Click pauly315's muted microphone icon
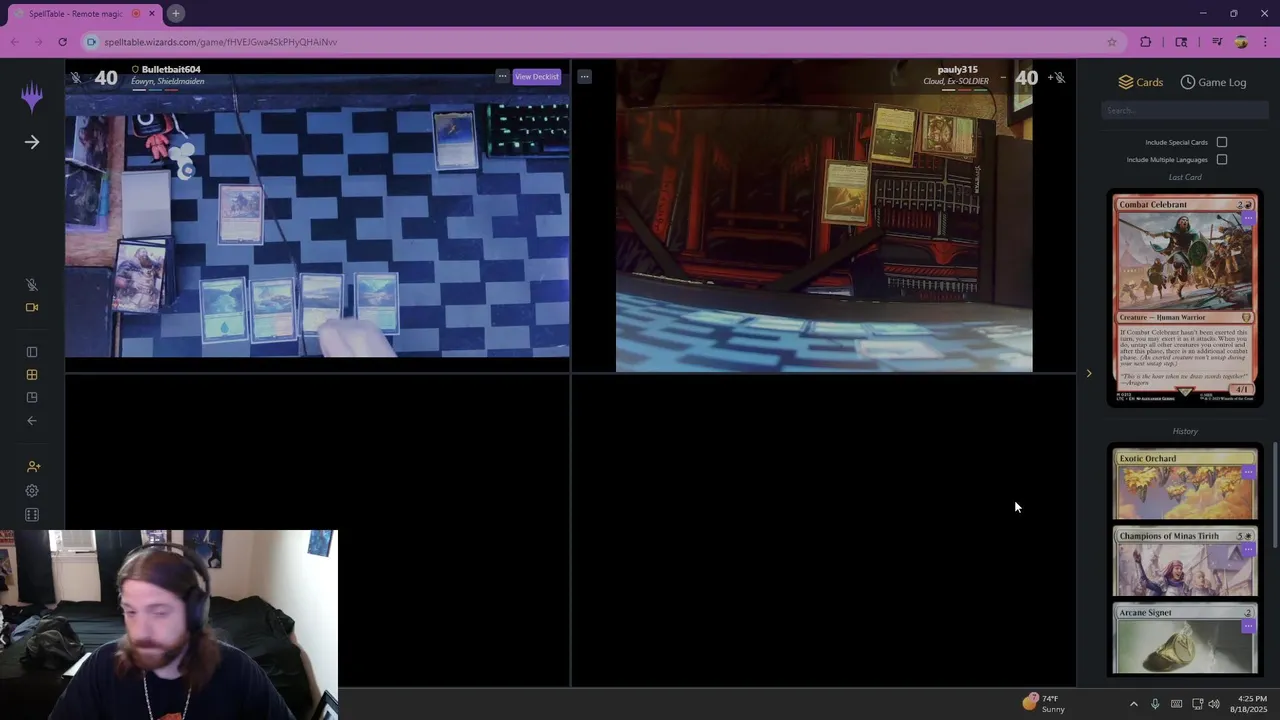The height and width of the screenshot is (720, 1280). (1060, 77)
